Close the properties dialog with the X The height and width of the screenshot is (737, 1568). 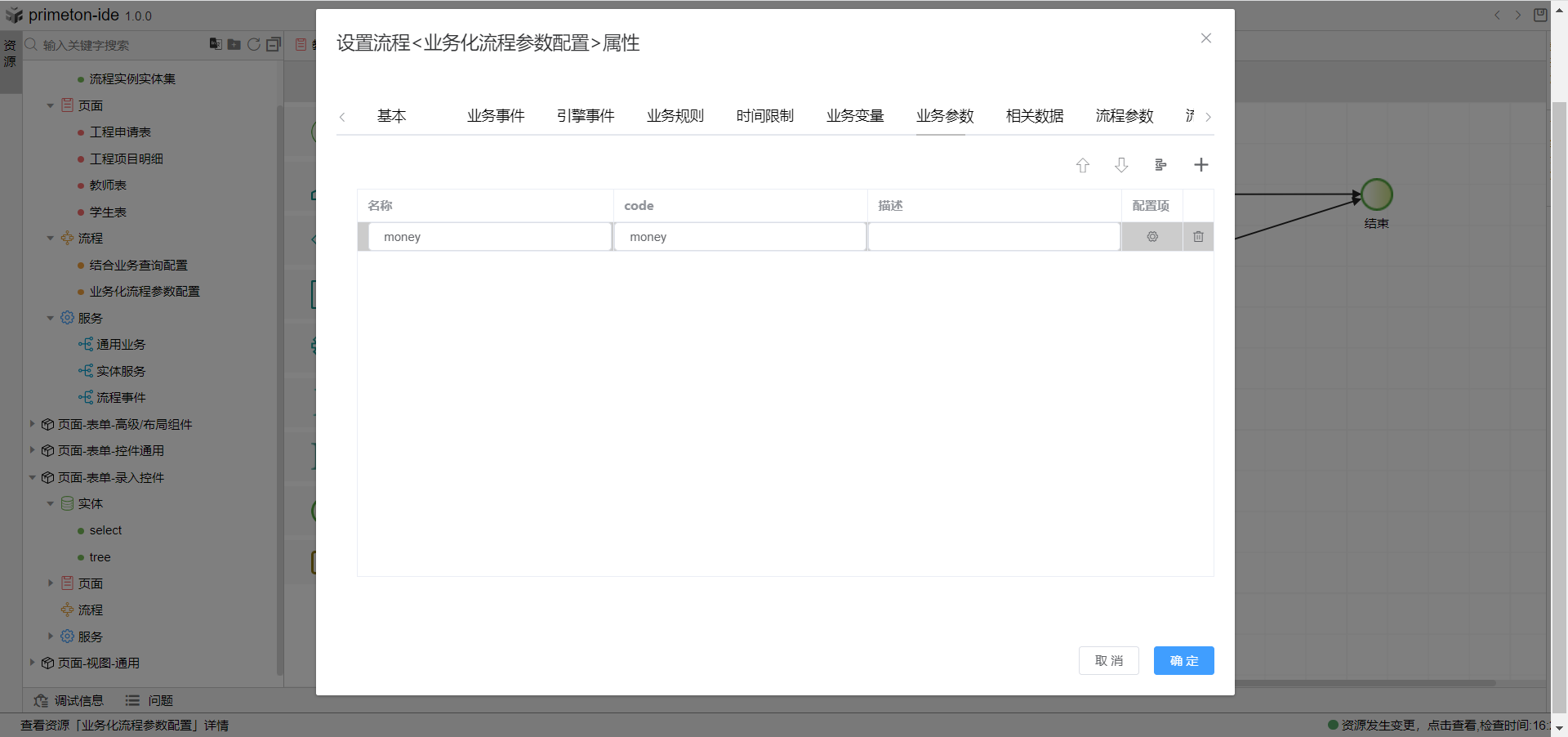[x=1205, y=38]
